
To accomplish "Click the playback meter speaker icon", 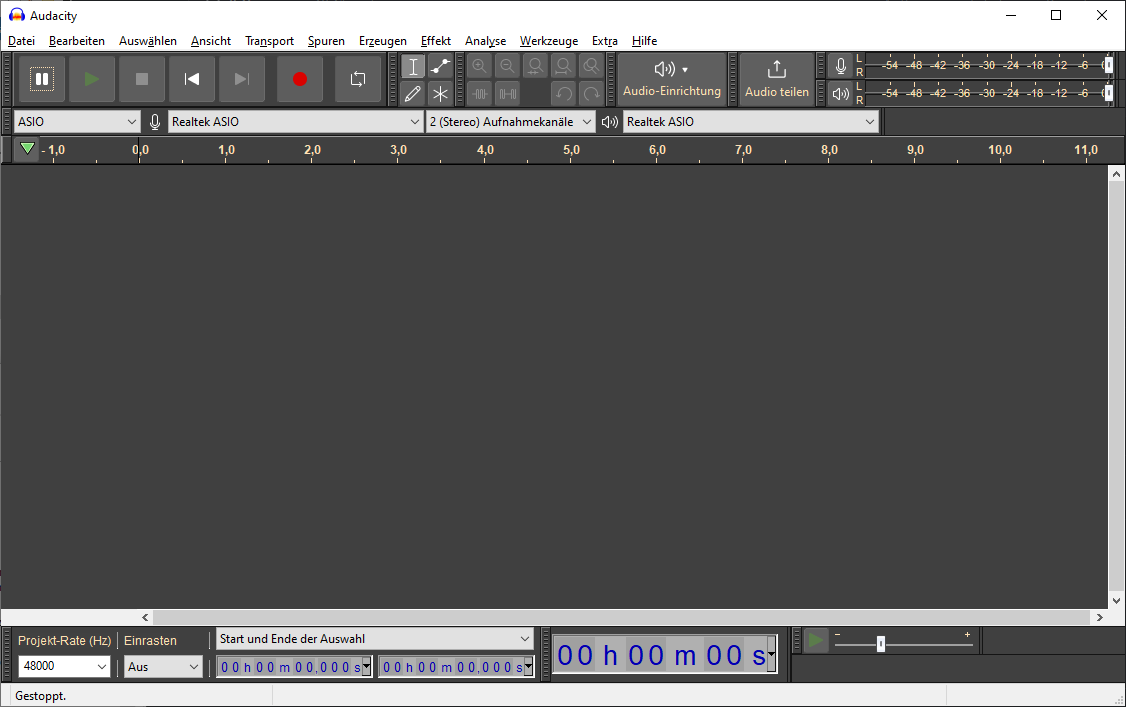I will point(840,93).
